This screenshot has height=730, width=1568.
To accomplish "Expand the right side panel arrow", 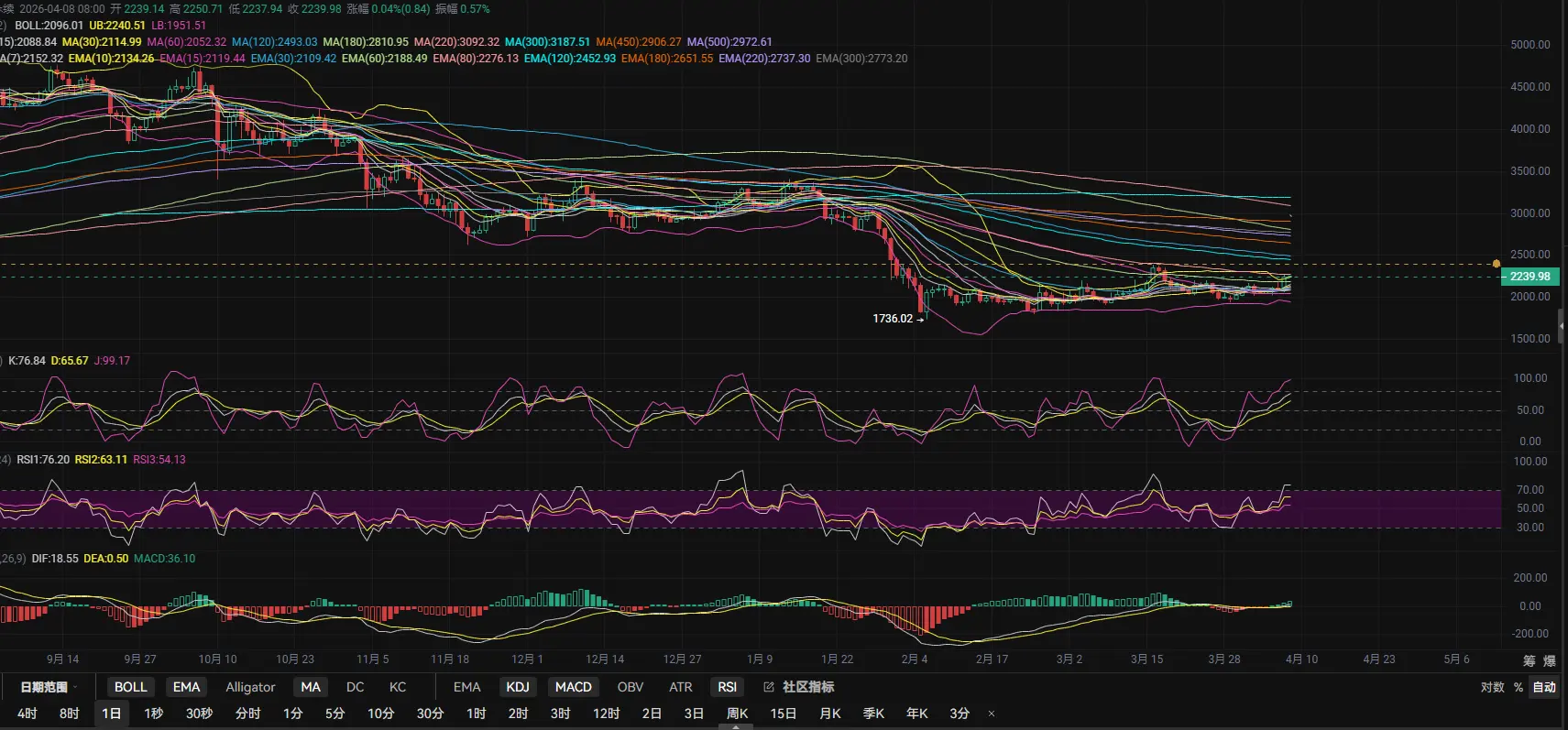I will pyautogui.click(x=1562, y=325).
